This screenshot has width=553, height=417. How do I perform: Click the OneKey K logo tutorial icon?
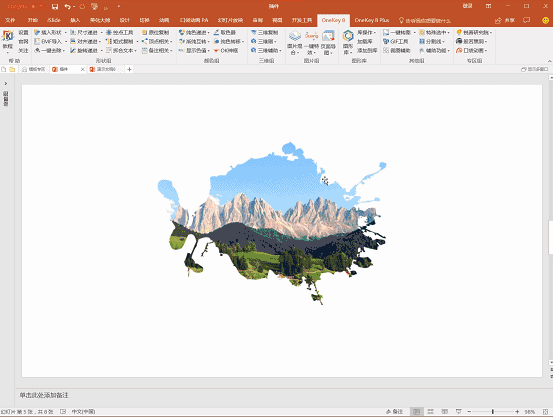click(x=8, y=36)
